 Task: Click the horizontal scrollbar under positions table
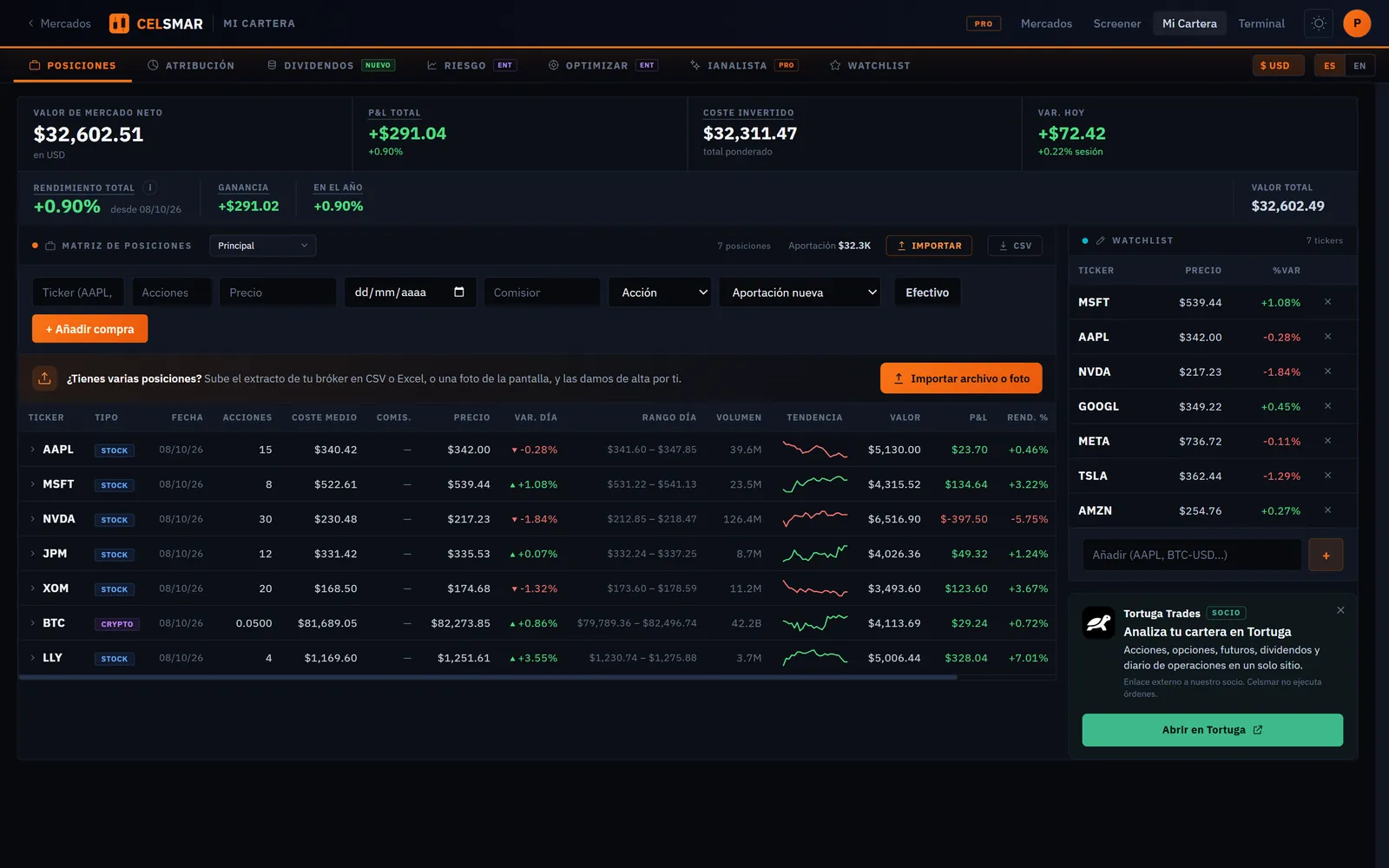[x=488, y=677]
